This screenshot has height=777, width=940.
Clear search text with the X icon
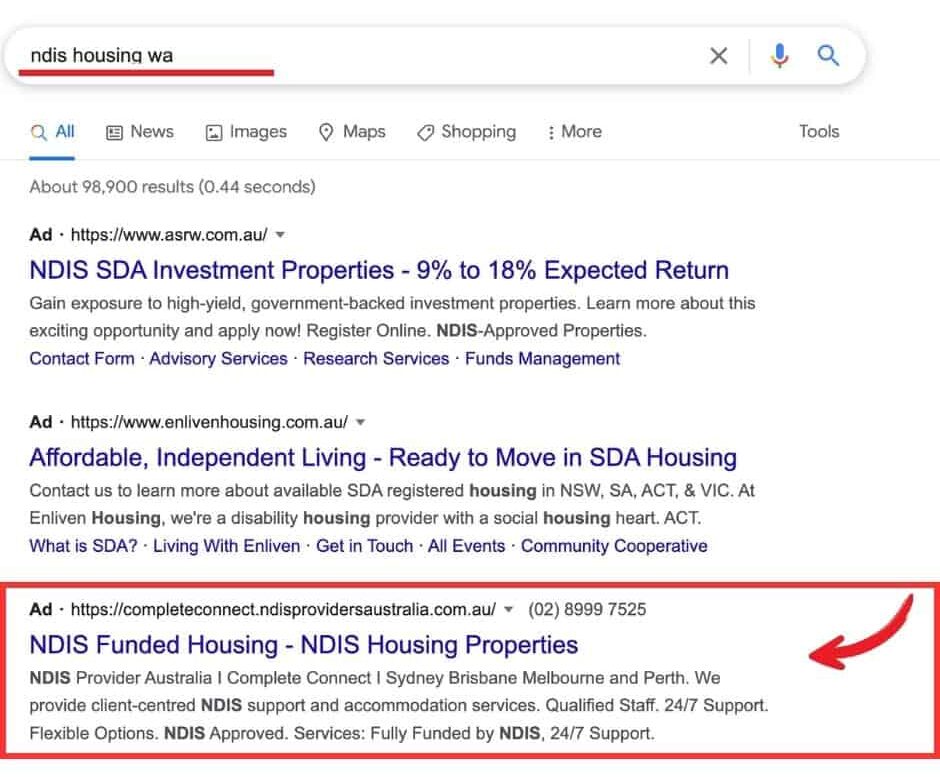718,56
